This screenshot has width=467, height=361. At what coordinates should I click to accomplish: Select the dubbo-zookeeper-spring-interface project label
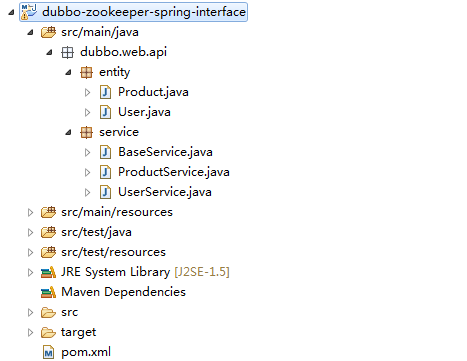click(x=144, y=12)
